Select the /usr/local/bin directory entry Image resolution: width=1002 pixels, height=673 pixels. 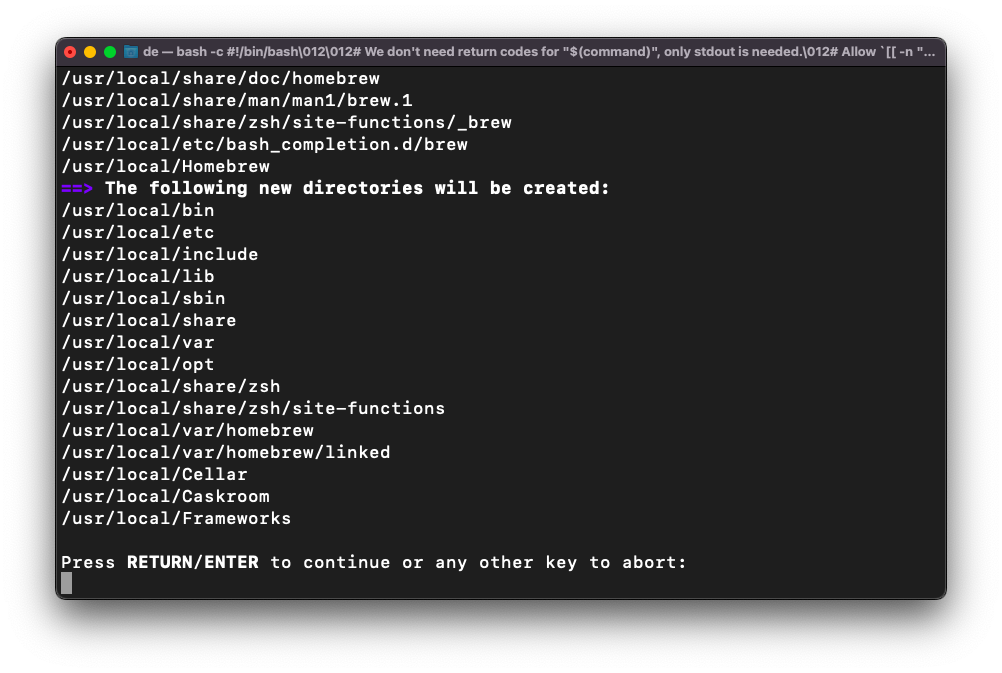pyautogui.click(x=138, y=210)
